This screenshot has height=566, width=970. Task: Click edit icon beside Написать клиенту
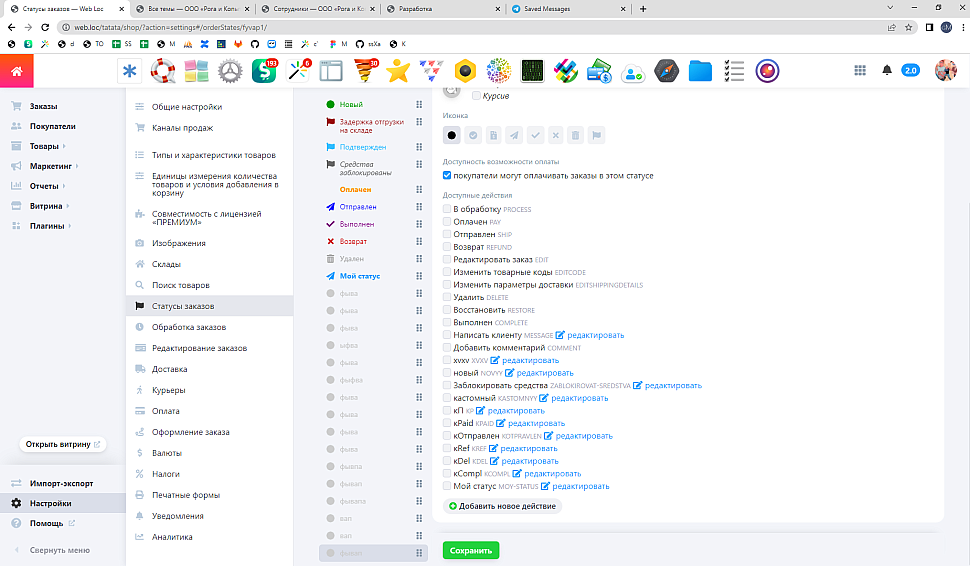pos(560,335)
